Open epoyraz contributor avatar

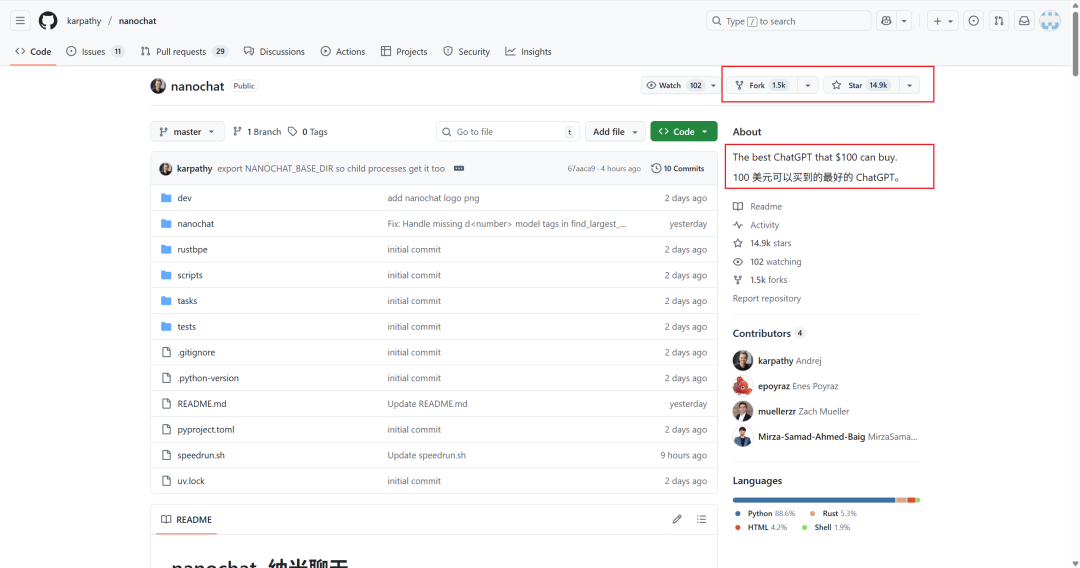coord(742,386)
